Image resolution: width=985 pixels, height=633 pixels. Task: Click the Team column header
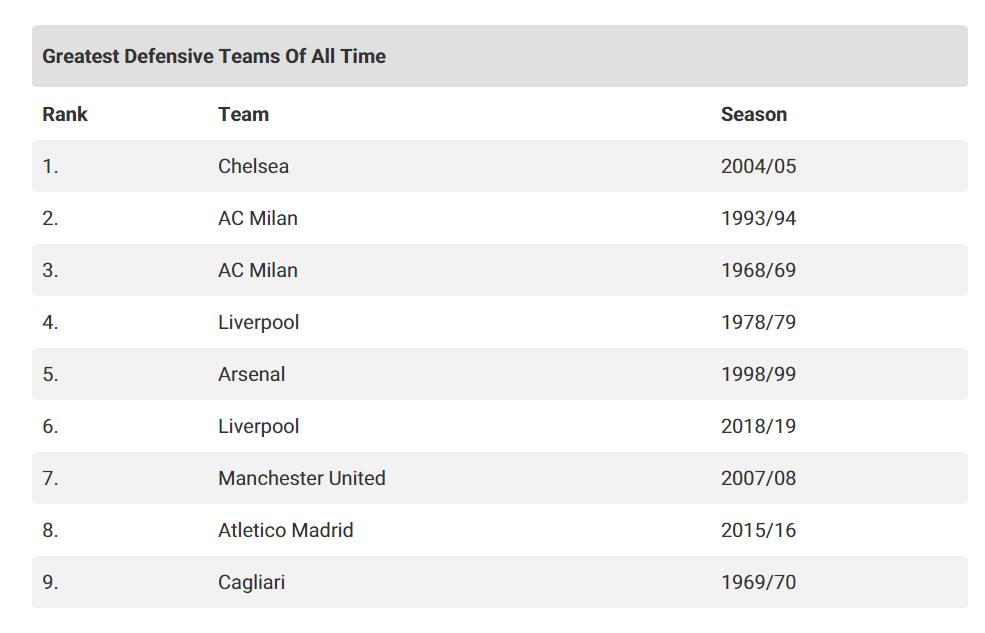coord(243,114)
